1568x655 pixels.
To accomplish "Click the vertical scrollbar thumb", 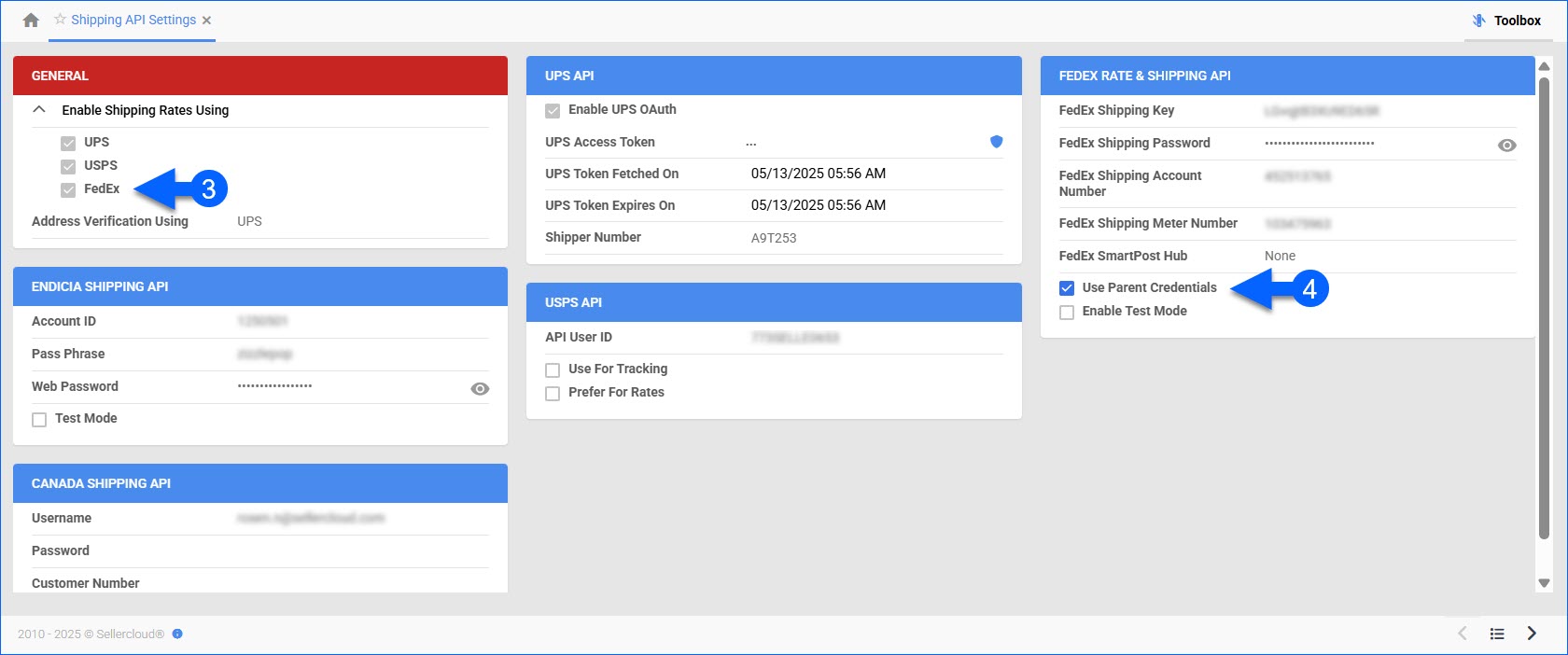I will pyautogui.click(x=1544, y=308).
